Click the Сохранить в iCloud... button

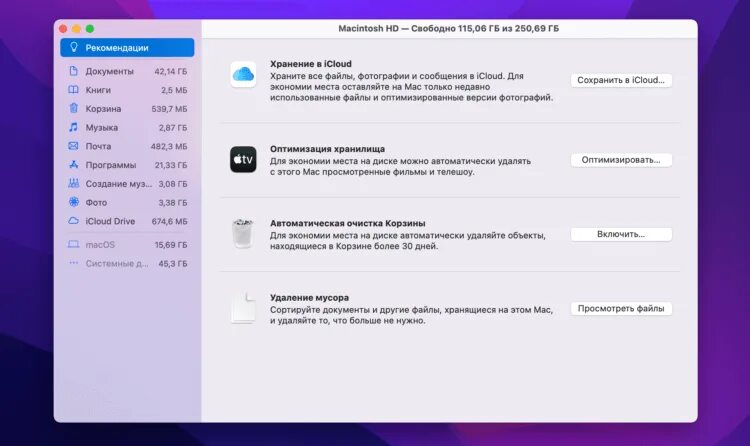[621, 80]
